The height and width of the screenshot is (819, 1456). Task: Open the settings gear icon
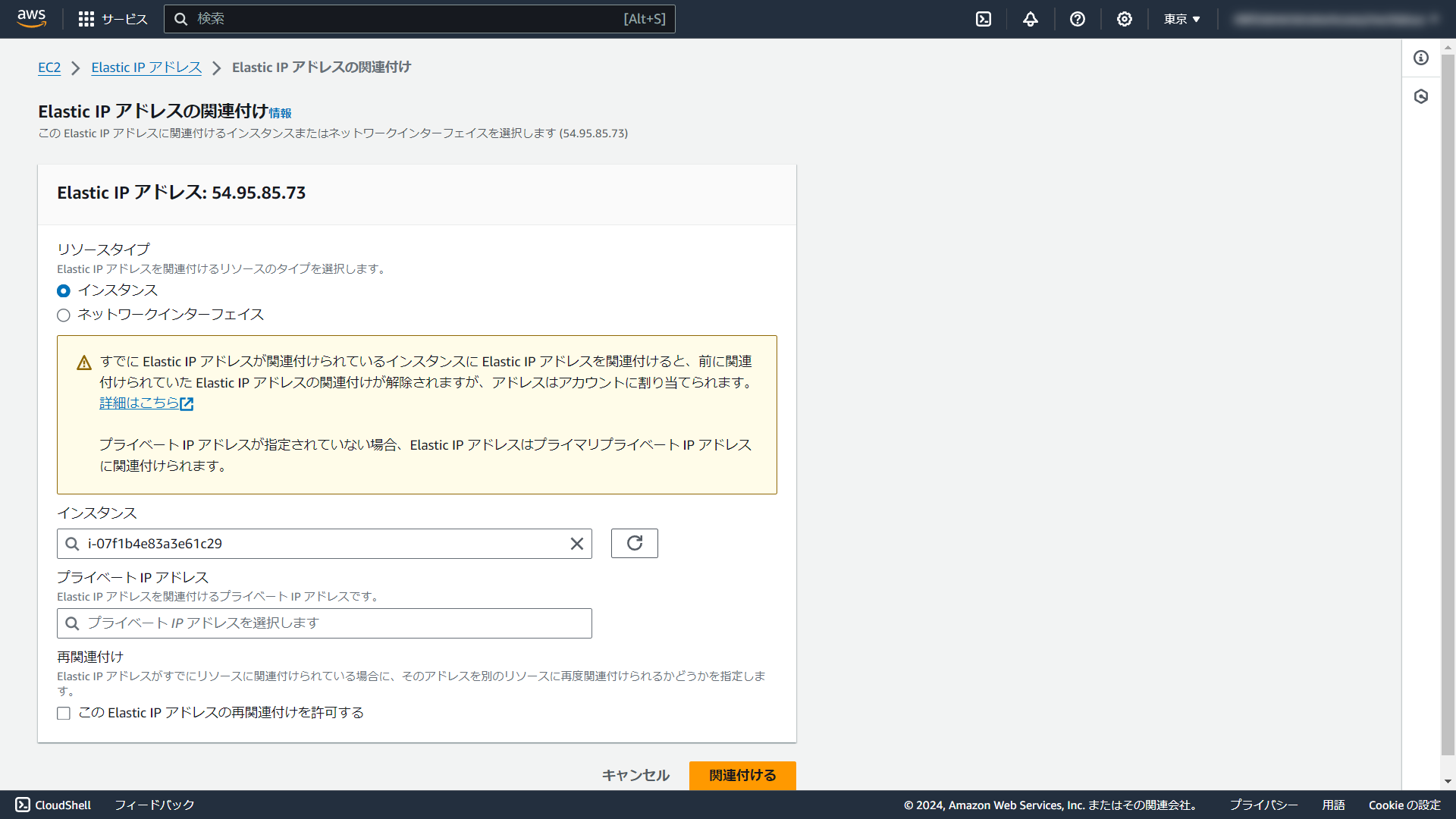(1124, 19)
